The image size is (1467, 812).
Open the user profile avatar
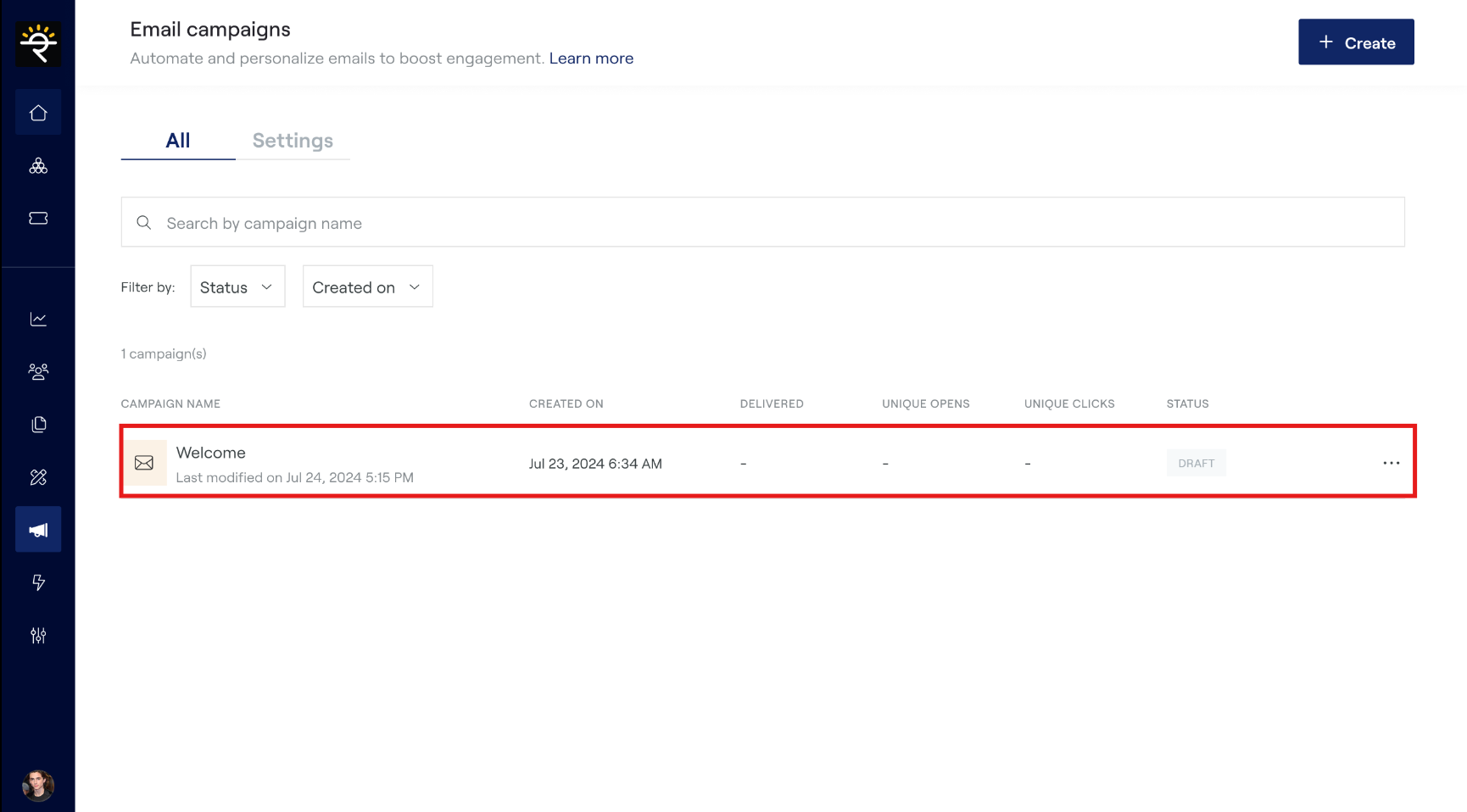(38, 786)
